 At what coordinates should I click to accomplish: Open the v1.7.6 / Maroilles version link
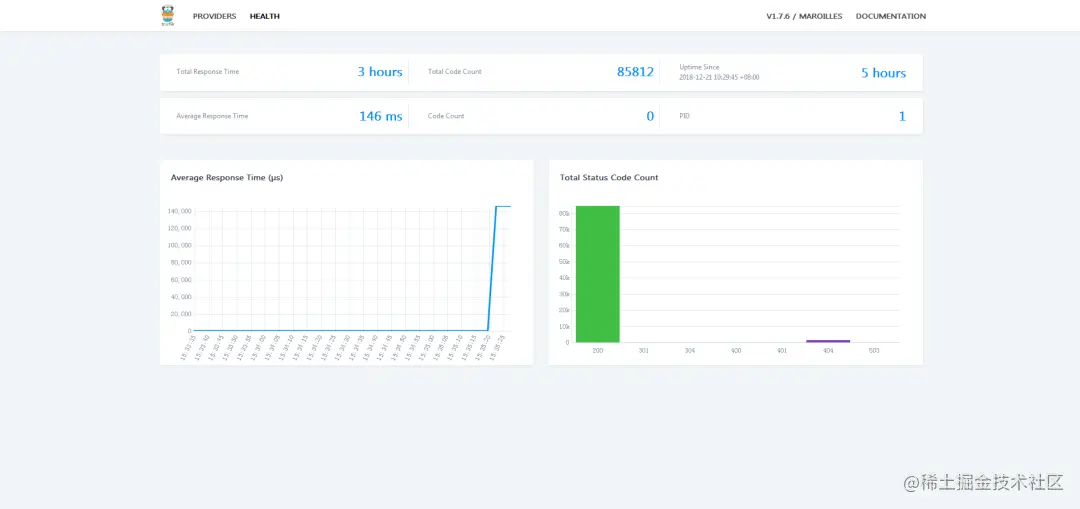click(804, 16)
